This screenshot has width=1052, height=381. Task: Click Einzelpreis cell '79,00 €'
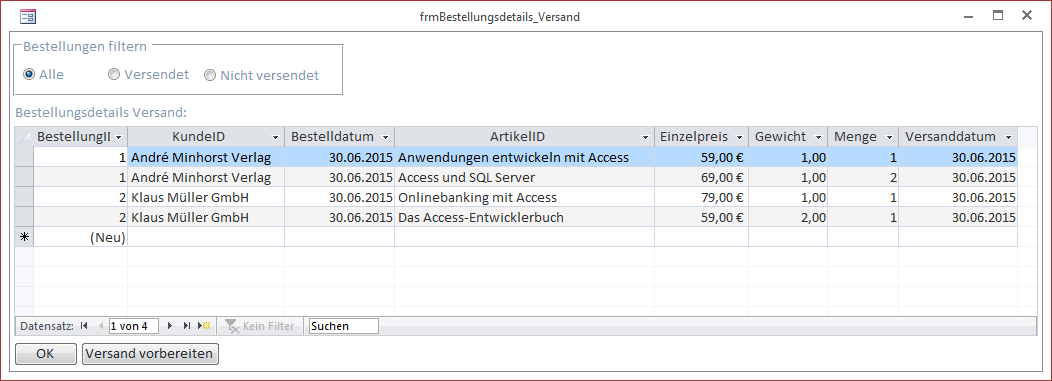click(702, 198)
